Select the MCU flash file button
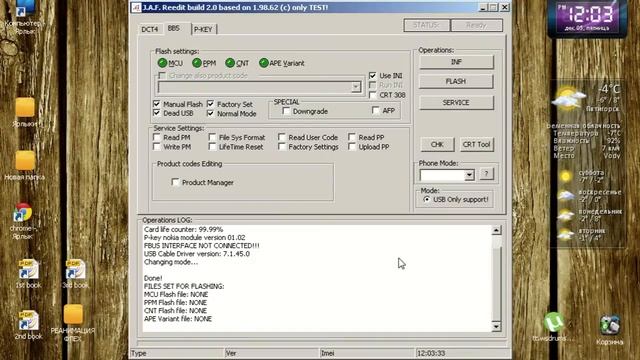The image size is (640, 360). [x=162, y=63]
